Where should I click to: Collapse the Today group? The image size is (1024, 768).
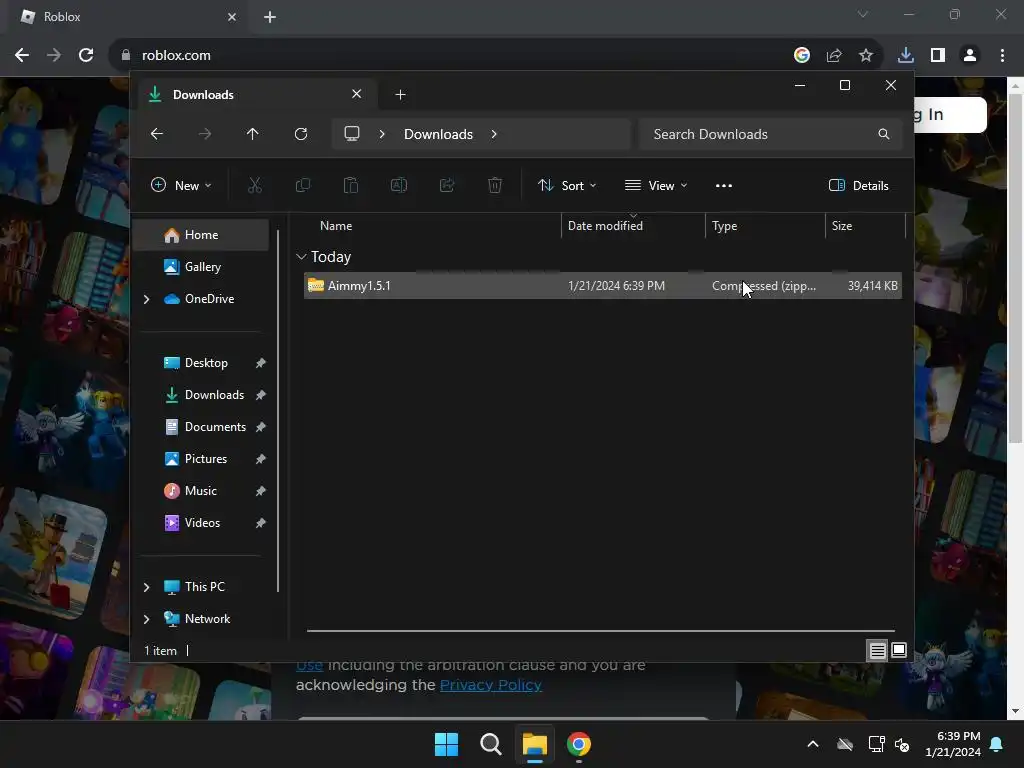[301, 257]
